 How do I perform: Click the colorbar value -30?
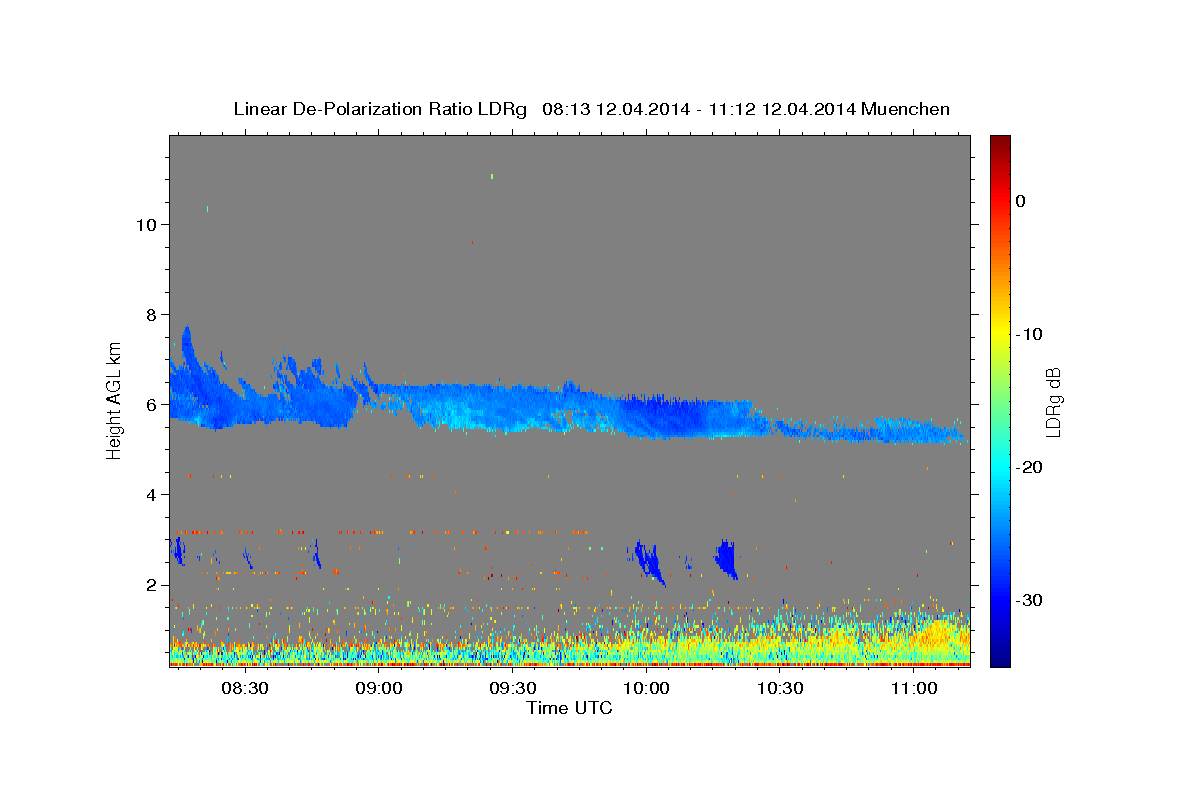point(1030,600)
